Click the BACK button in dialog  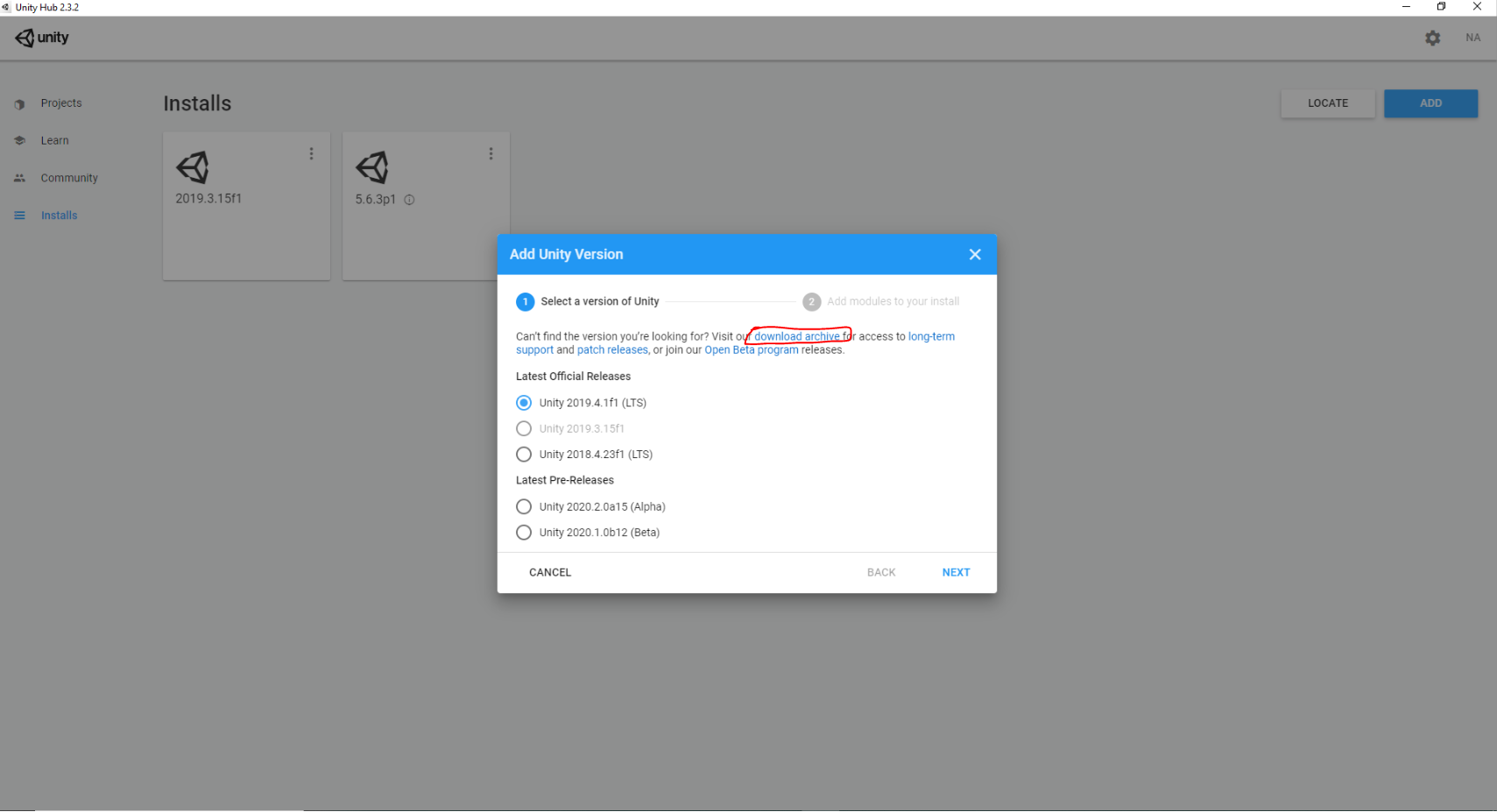(x=881, y=572)
